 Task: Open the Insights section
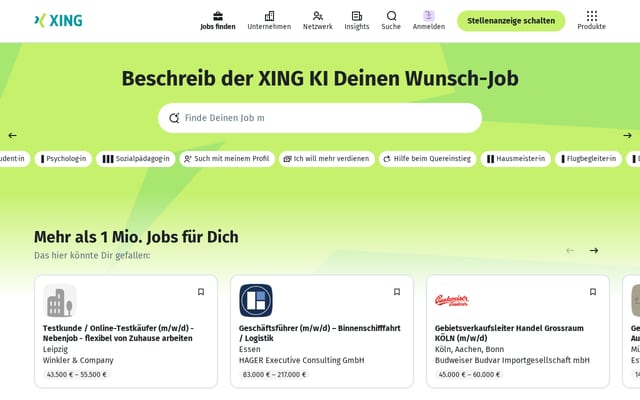(357, 21)
